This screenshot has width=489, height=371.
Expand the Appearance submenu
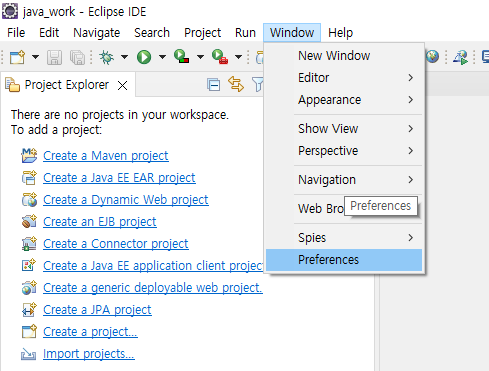point(344,100)
